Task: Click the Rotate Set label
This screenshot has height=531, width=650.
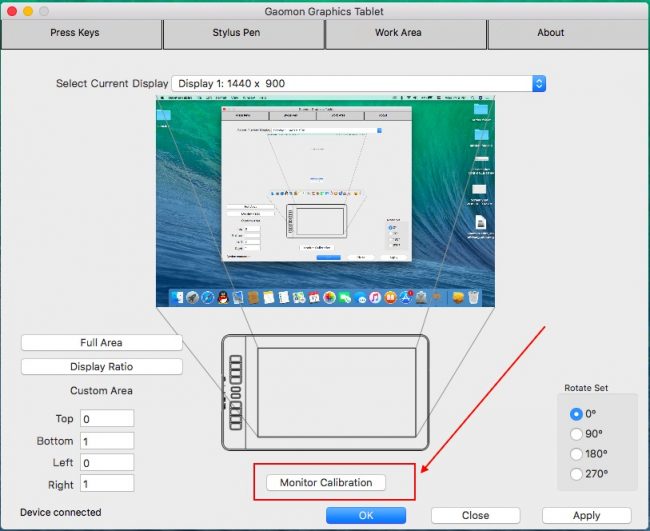Action: [x=586, y=388]
